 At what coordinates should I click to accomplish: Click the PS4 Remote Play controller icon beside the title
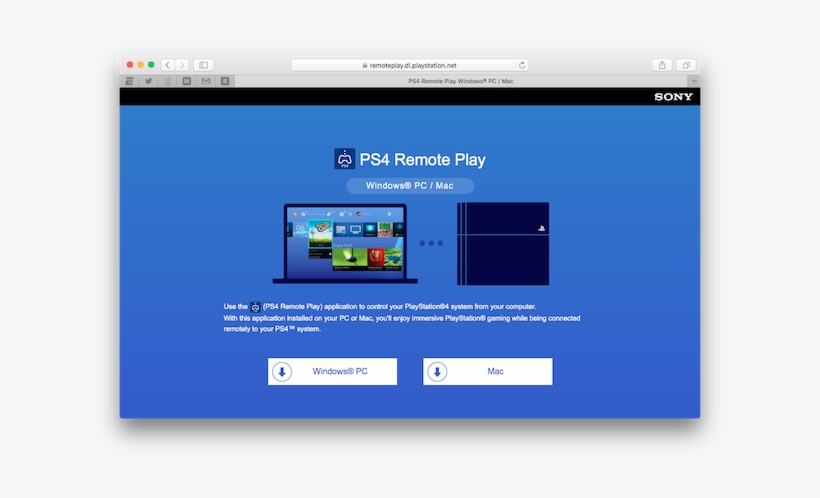click(345, 159)
